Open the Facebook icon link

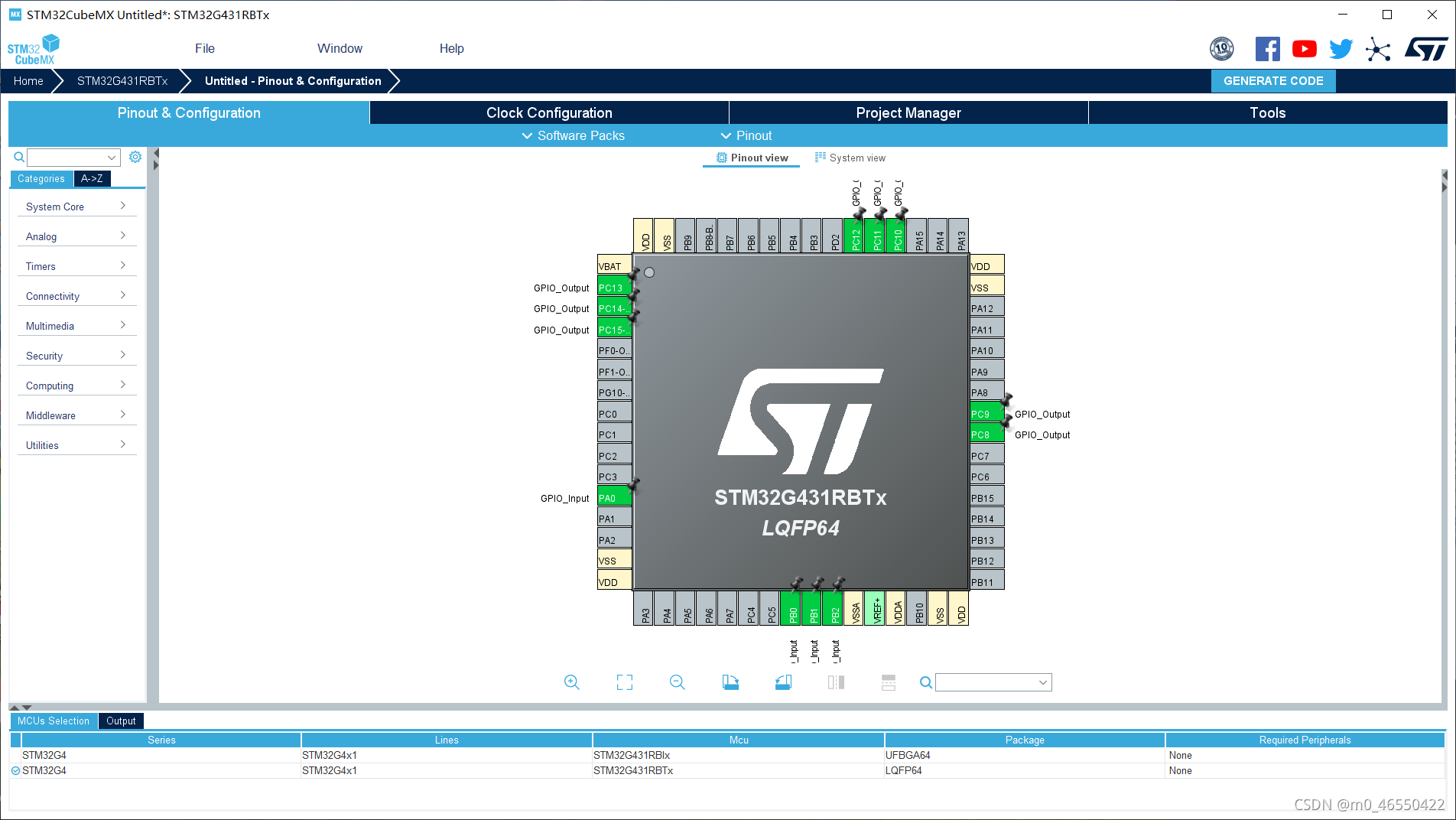[1267, 49]
